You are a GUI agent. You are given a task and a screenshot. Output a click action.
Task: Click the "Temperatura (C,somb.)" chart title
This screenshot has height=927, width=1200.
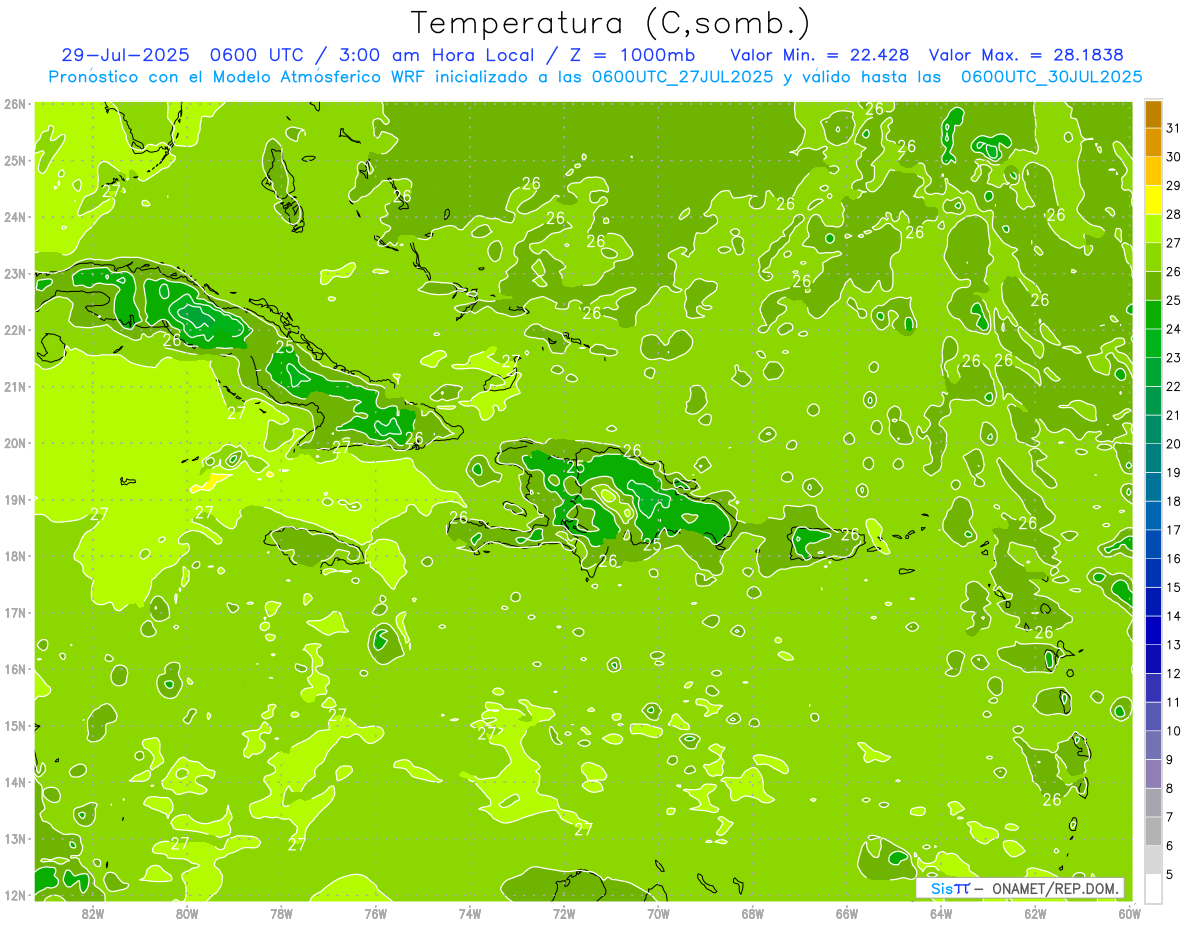(x=609, y=23)
